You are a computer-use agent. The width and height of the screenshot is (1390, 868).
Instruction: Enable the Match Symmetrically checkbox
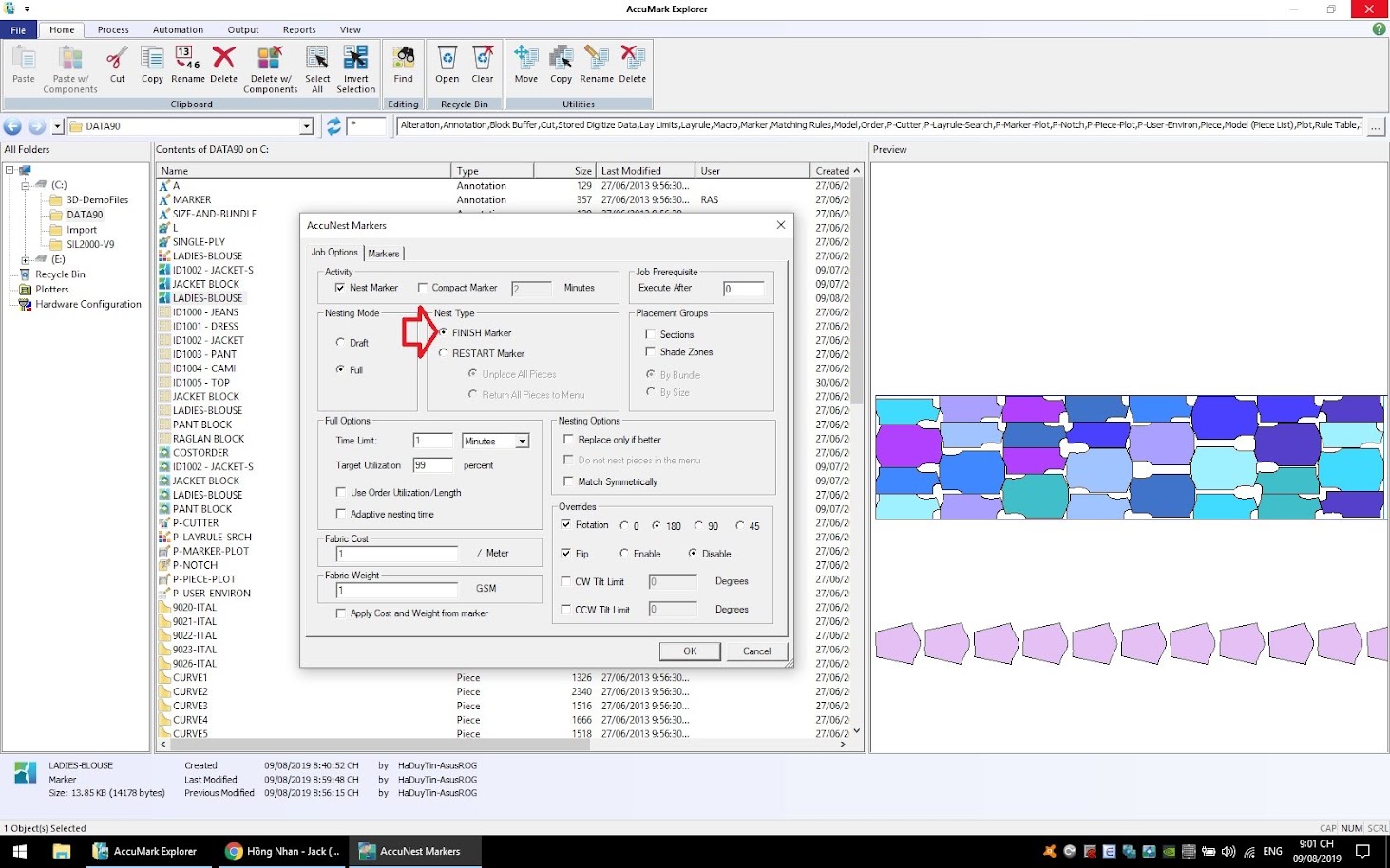click(x=568, y=481)
